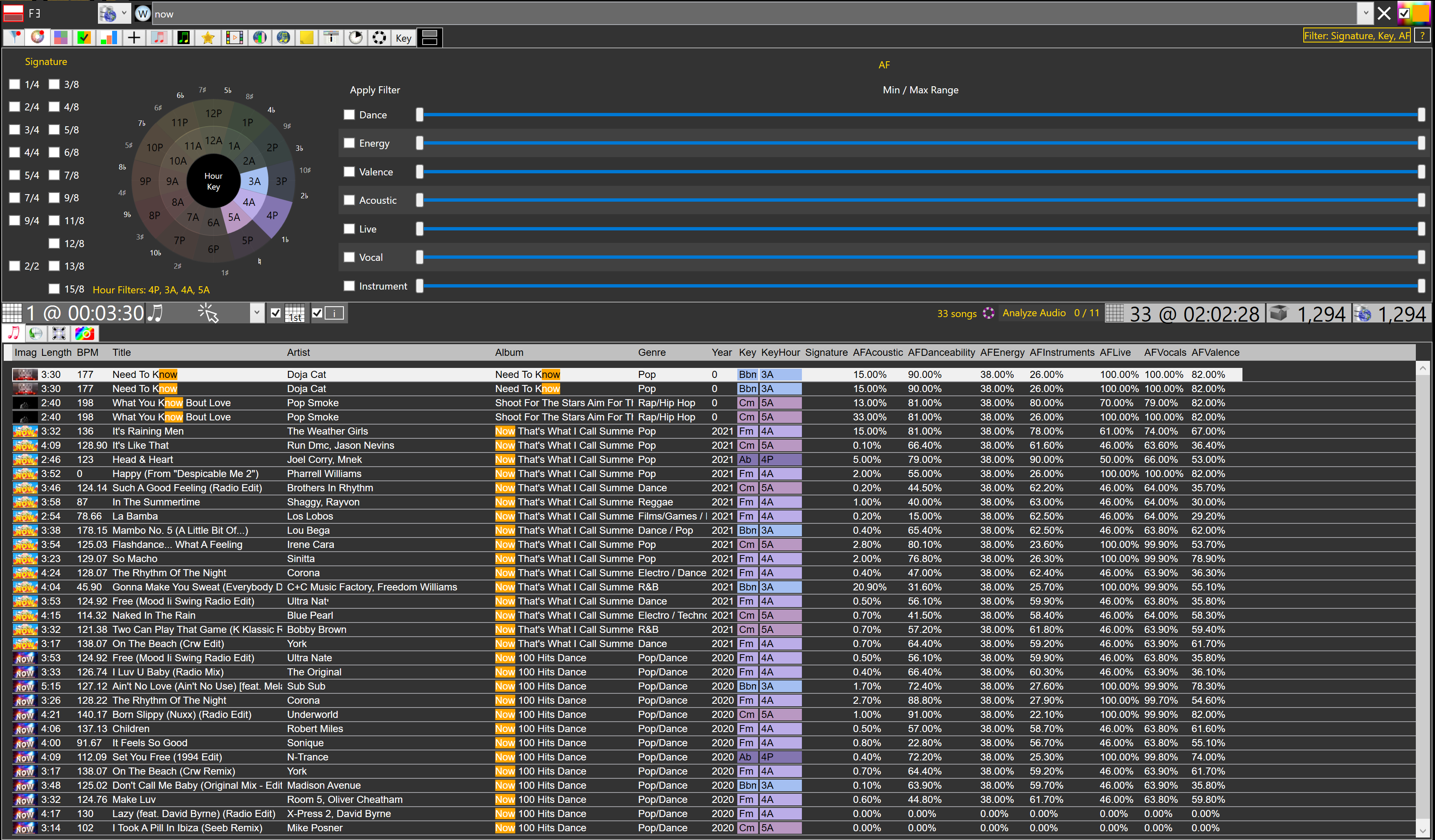Click the table info icon in toolbar

[x=331, y=37]
